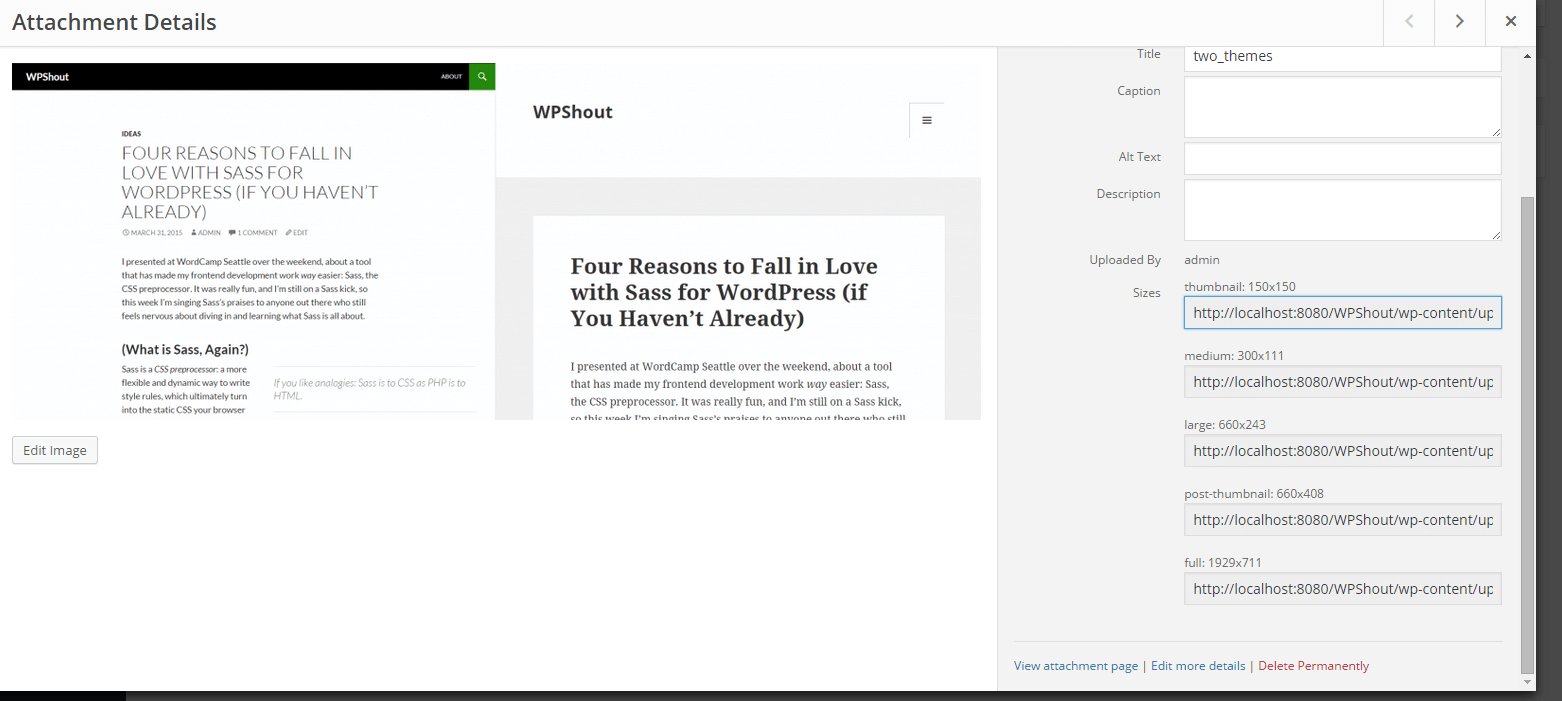Click the 'Description' field label
This screenshot has width=1562, height=701.
(x=1129, y=194)
